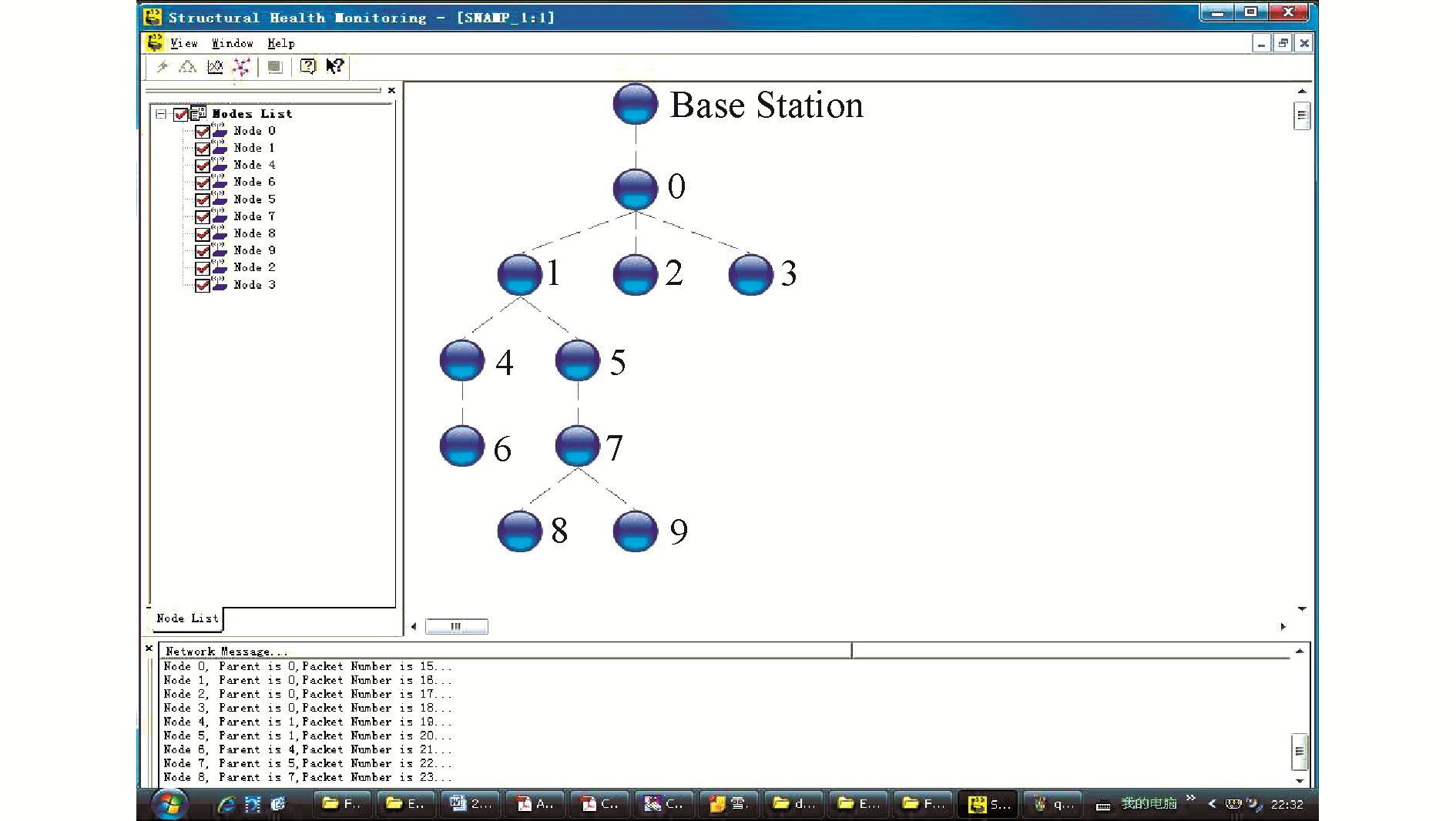
Task: Click the Base Station node in diagram
Action: pyautogui.click(x=635, y=104)
